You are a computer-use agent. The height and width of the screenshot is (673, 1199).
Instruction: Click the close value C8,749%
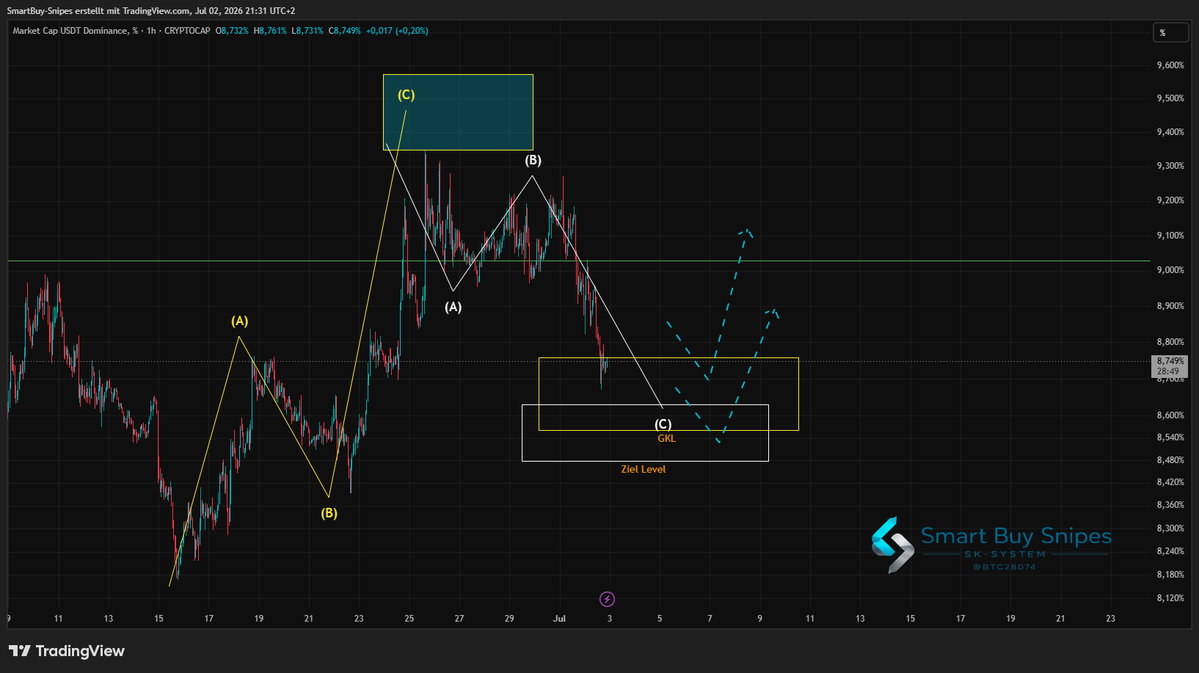(x=345, y=31)
